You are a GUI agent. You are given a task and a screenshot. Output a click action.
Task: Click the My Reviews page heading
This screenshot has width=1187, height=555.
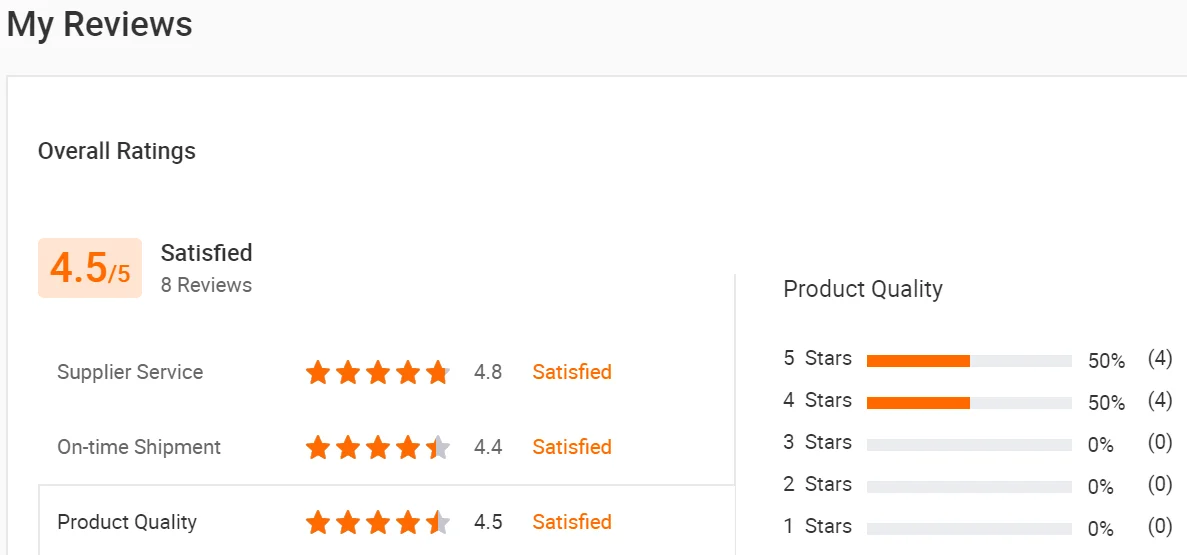tap(100, 25)
